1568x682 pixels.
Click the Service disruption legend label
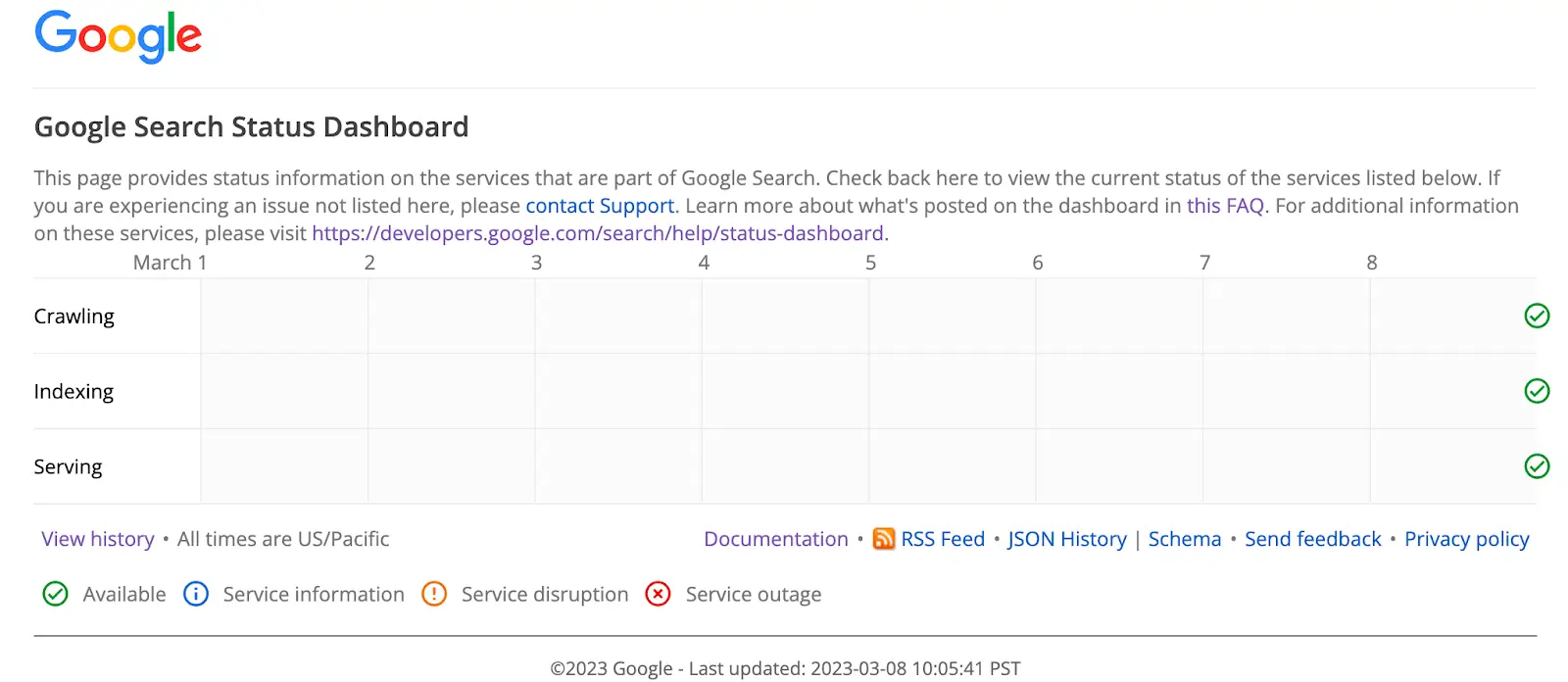click(545, 594)
